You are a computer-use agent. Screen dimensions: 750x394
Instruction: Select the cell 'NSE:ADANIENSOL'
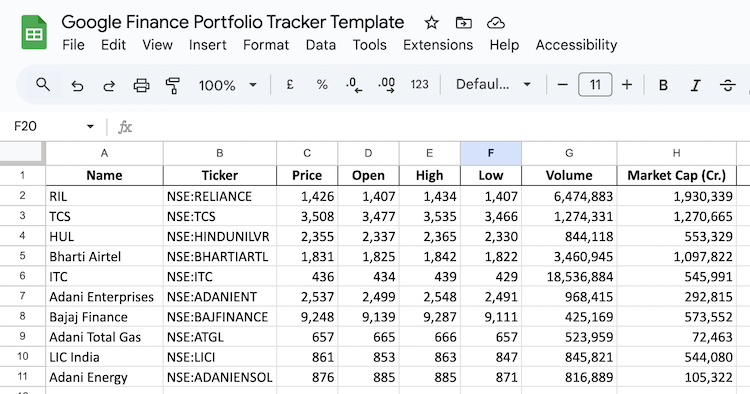(220, 377)
